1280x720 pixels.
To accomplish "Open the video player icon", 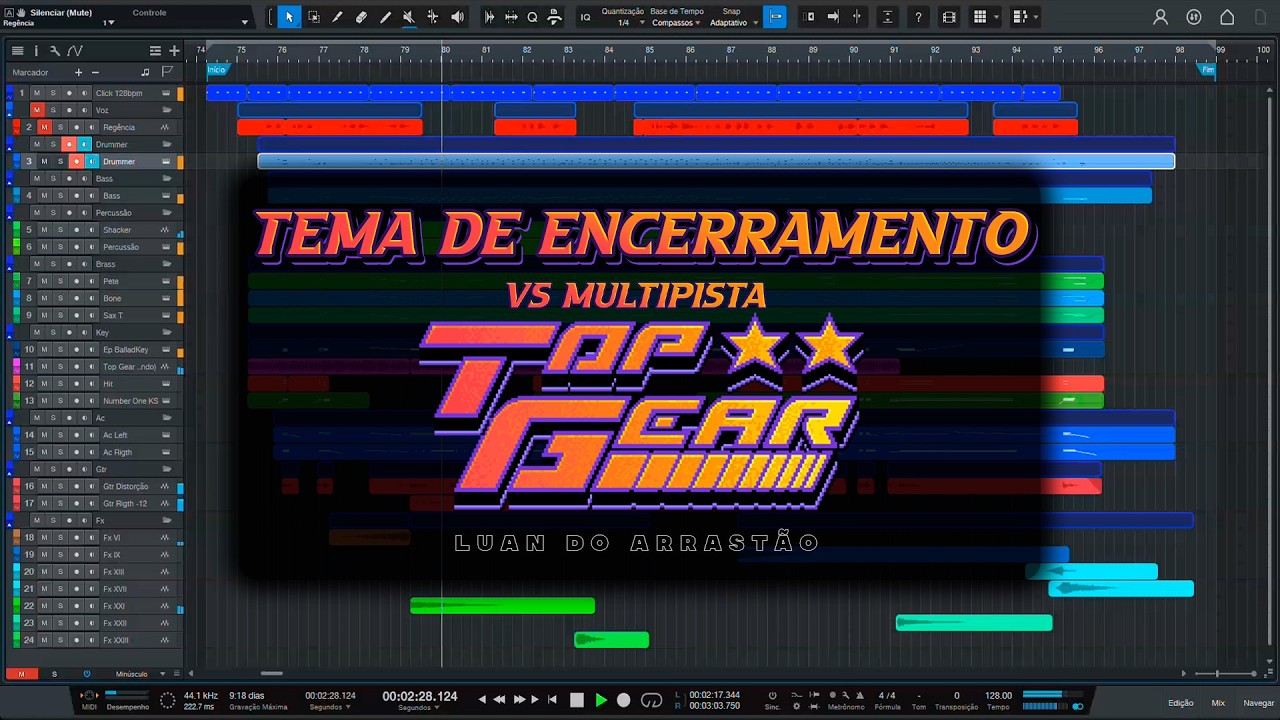I will point(949,17).
